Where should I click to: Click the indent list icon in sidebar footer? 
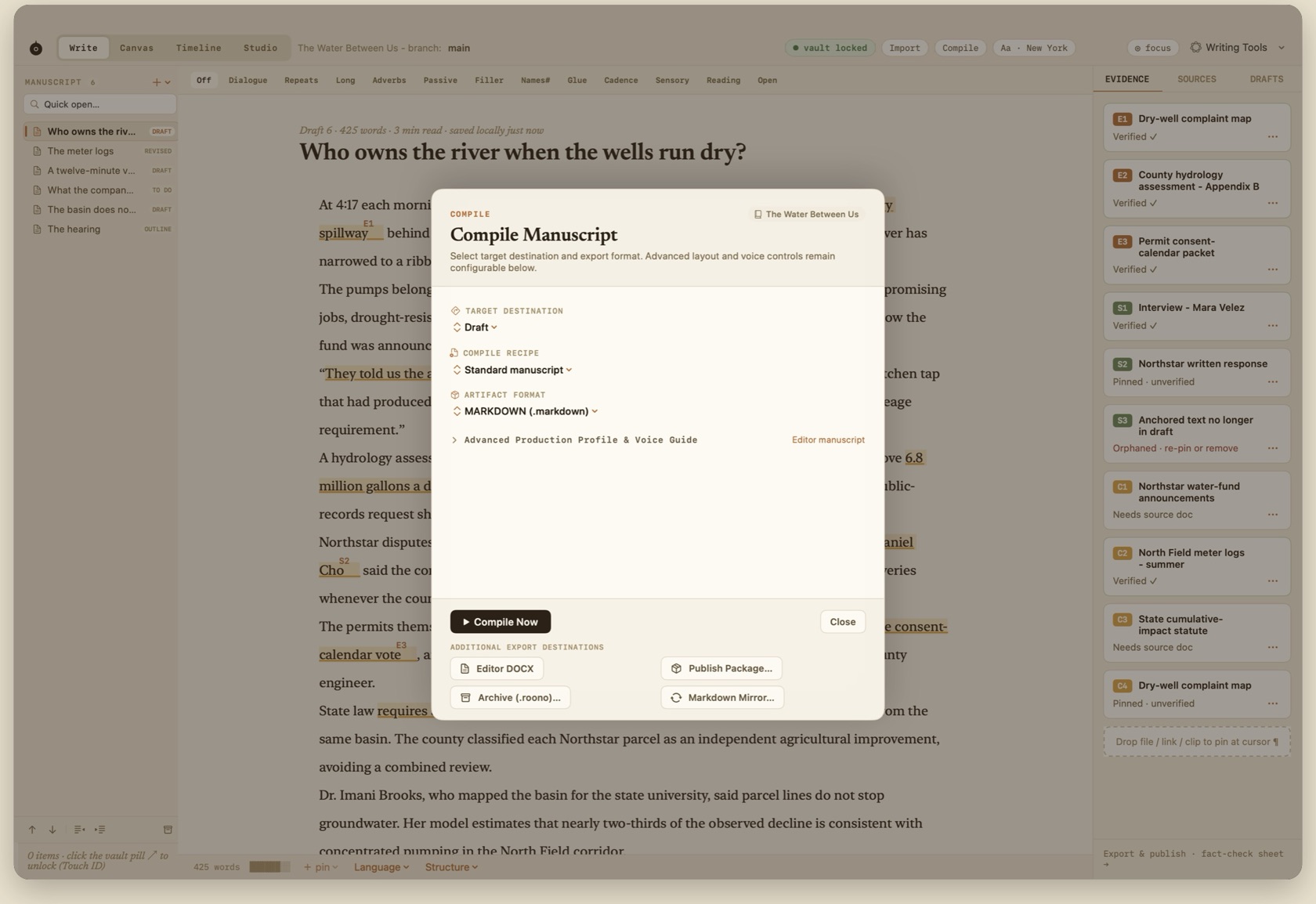coord(100,830)
